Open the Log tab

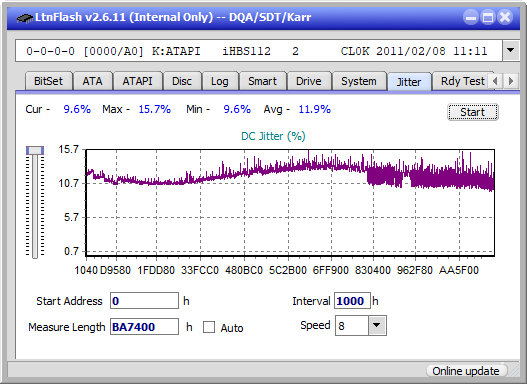click(x=219, y=81)
